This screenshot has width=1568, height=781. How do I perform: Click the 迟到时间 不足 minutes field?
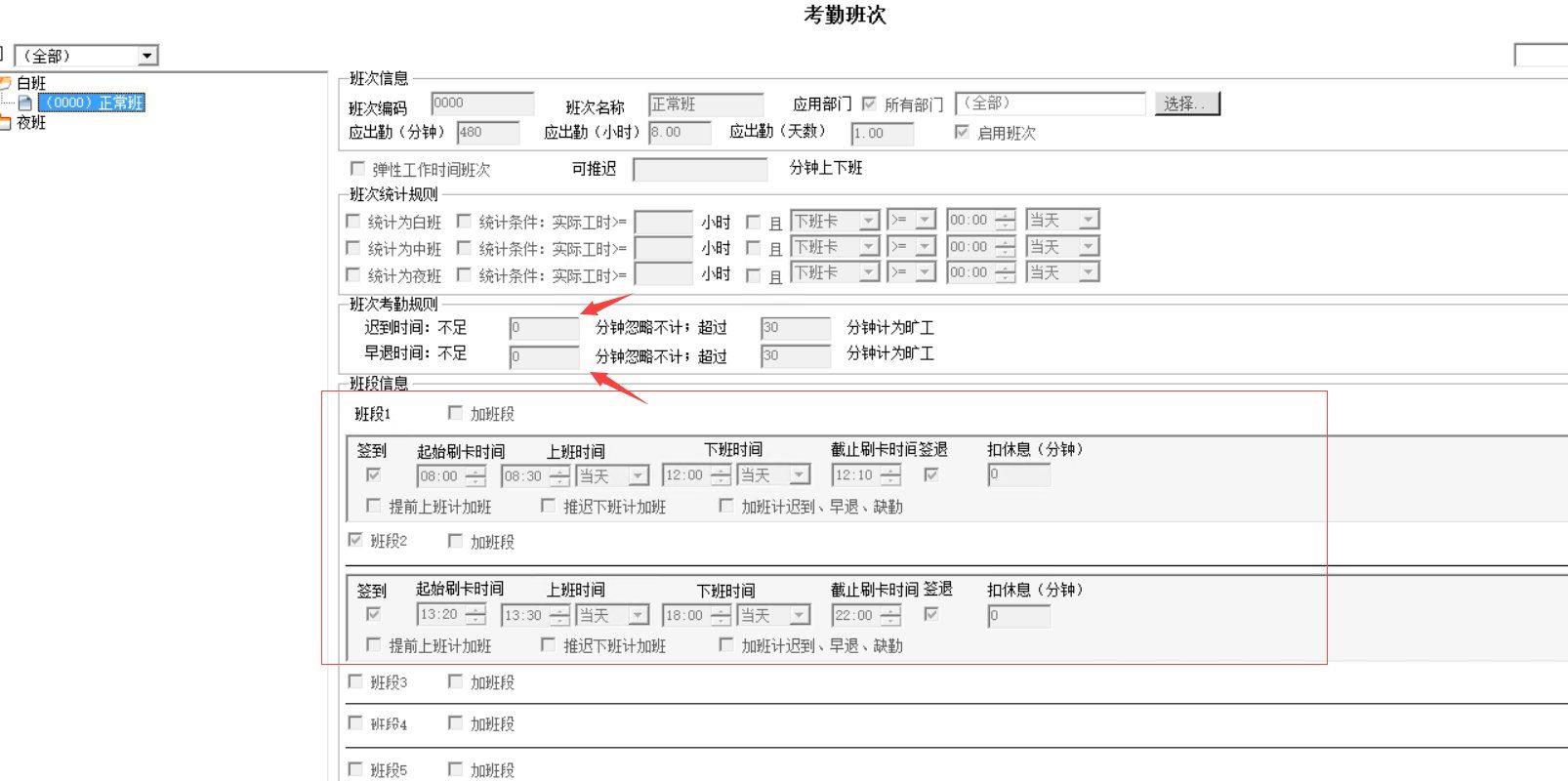click(544, 329)
